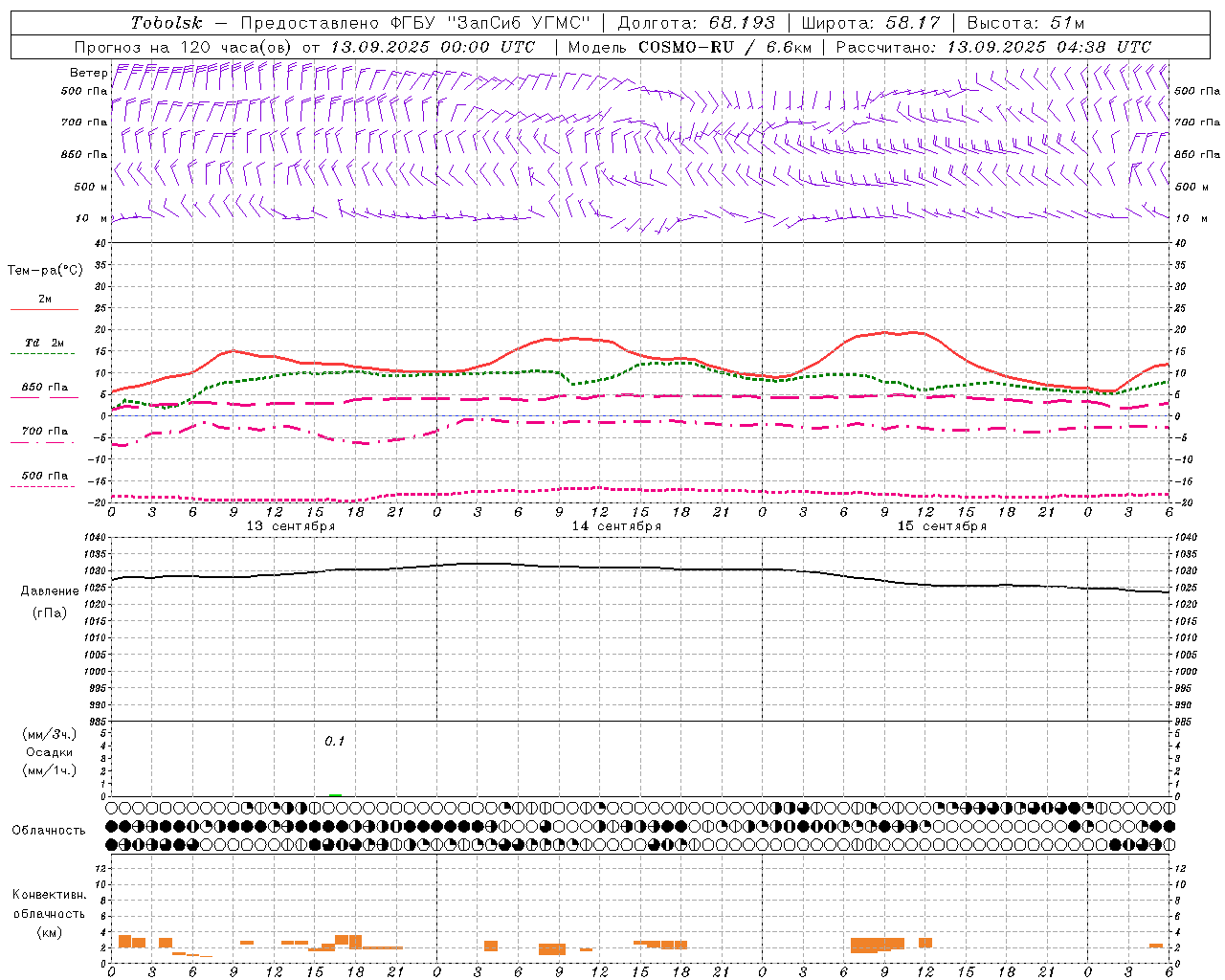The height and width of the screenshot is (980, 1225).
Task: Select the 850 гПа temperature legend entry
Action: (44, 388)
